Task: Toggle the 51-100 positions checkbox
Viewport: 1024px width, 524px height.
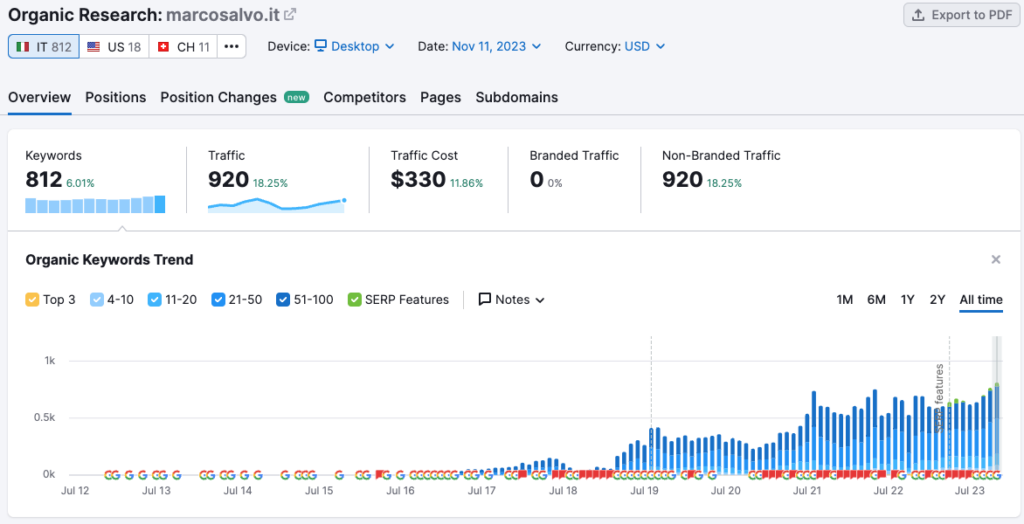Action: coord(282,300)
